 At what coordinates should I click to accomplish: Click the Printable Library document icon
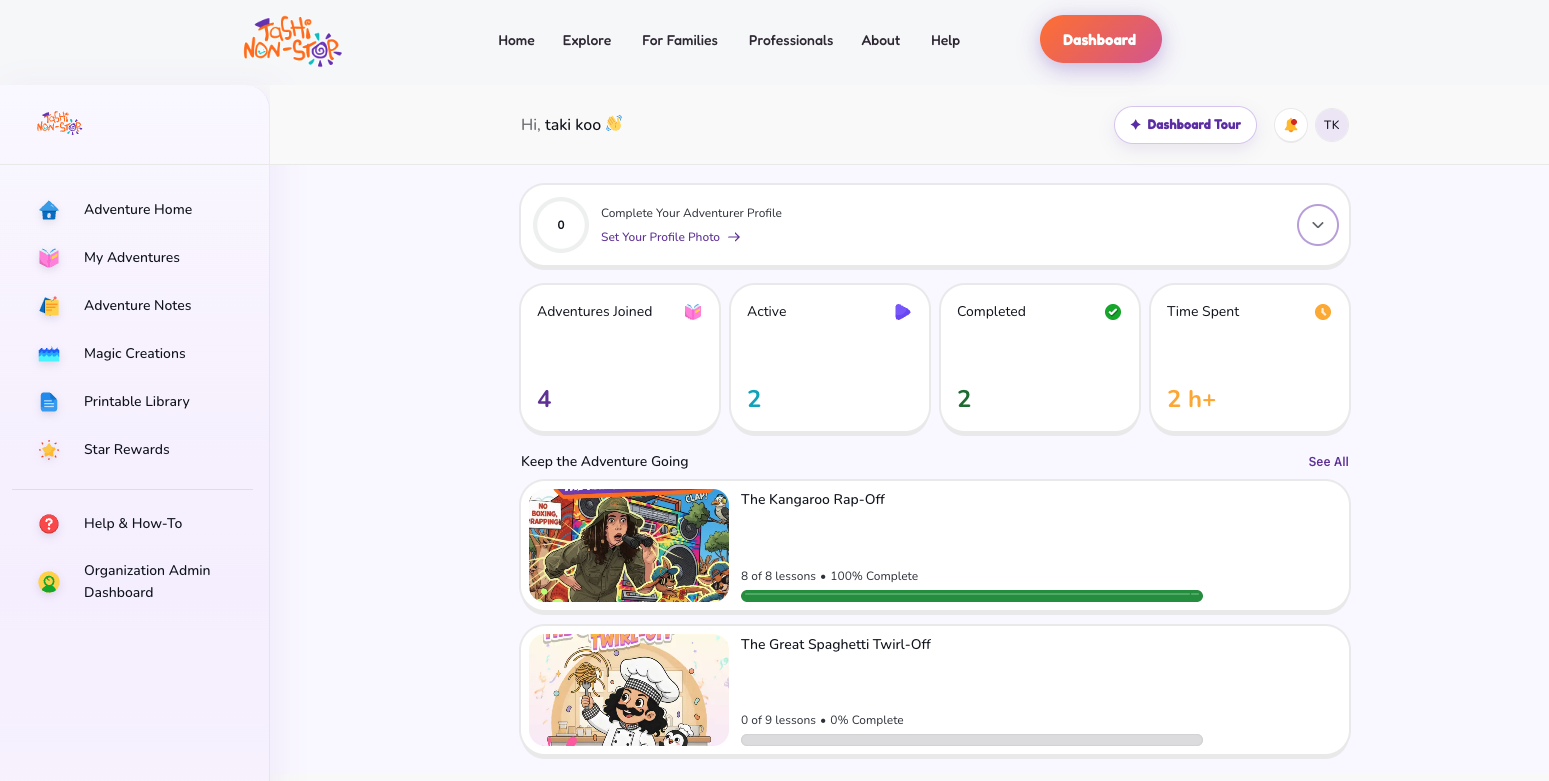[49, 402]
